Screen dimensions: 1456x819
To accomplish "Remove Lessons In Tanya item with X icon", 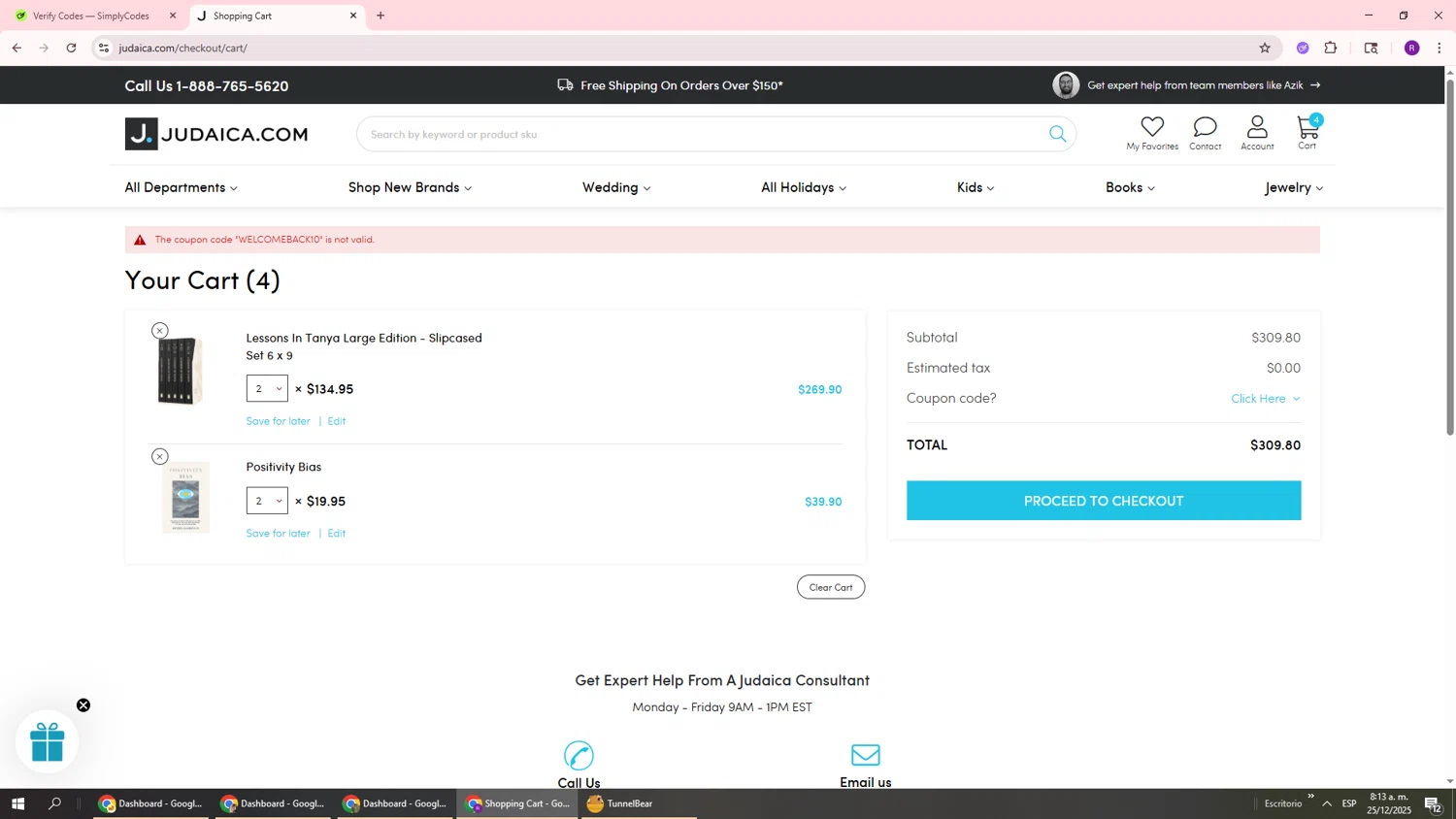I will pos(160,331).
